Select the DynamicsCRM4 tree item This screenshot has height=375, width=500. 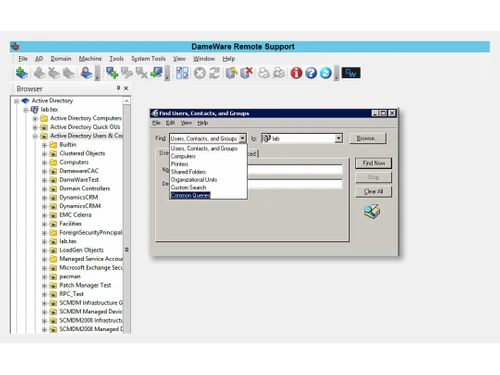(x=80, y=206)
